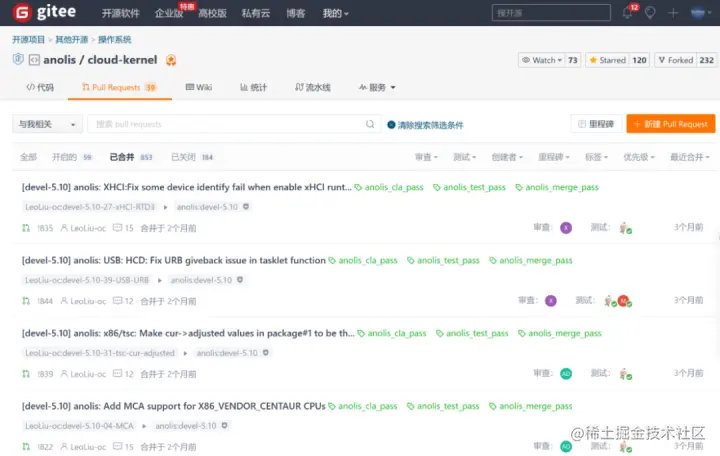This screenshot has width=720, height=456.
Task: Open 高校版 in the top navigation
Action: click(x=212, y=13)
